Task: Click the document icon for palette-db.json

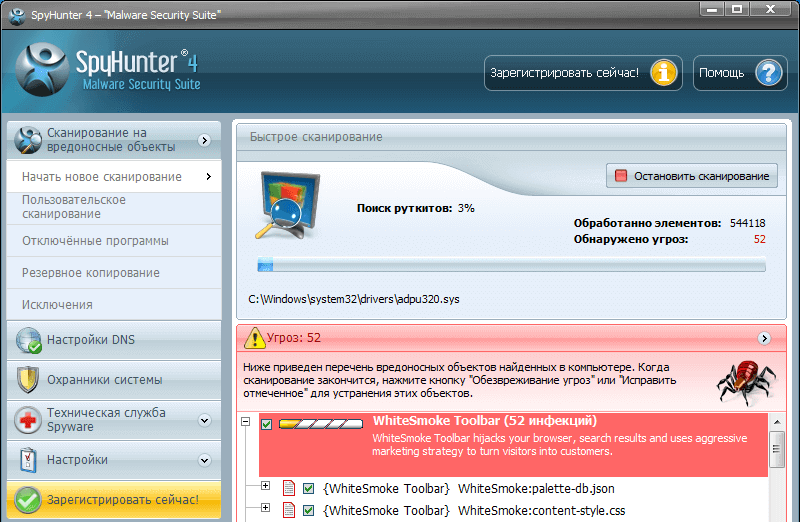Action: pyautogui.click(x=289, y=488)
